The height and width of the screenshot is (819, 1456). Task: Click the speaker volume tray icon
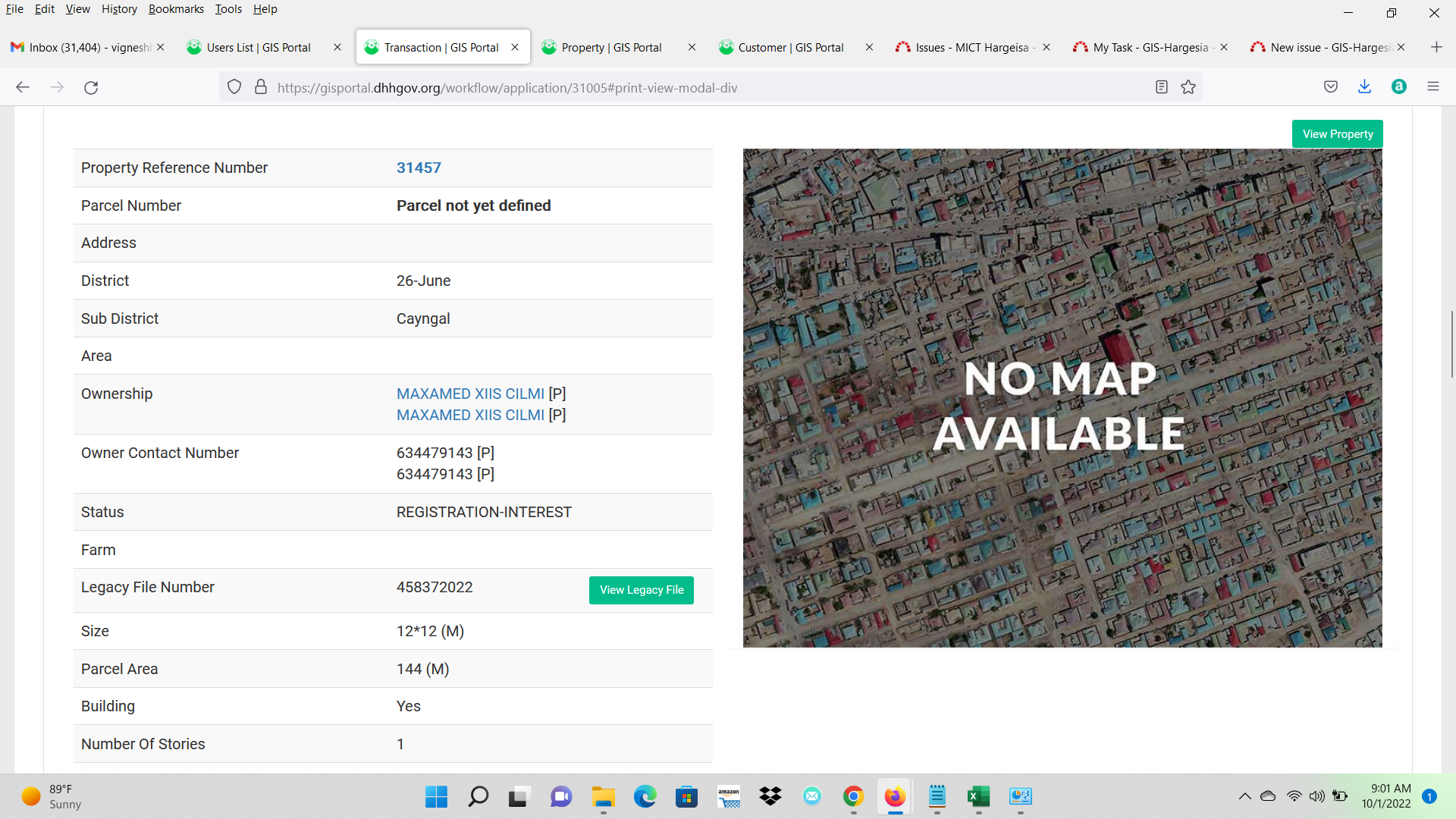point(1317,796)
